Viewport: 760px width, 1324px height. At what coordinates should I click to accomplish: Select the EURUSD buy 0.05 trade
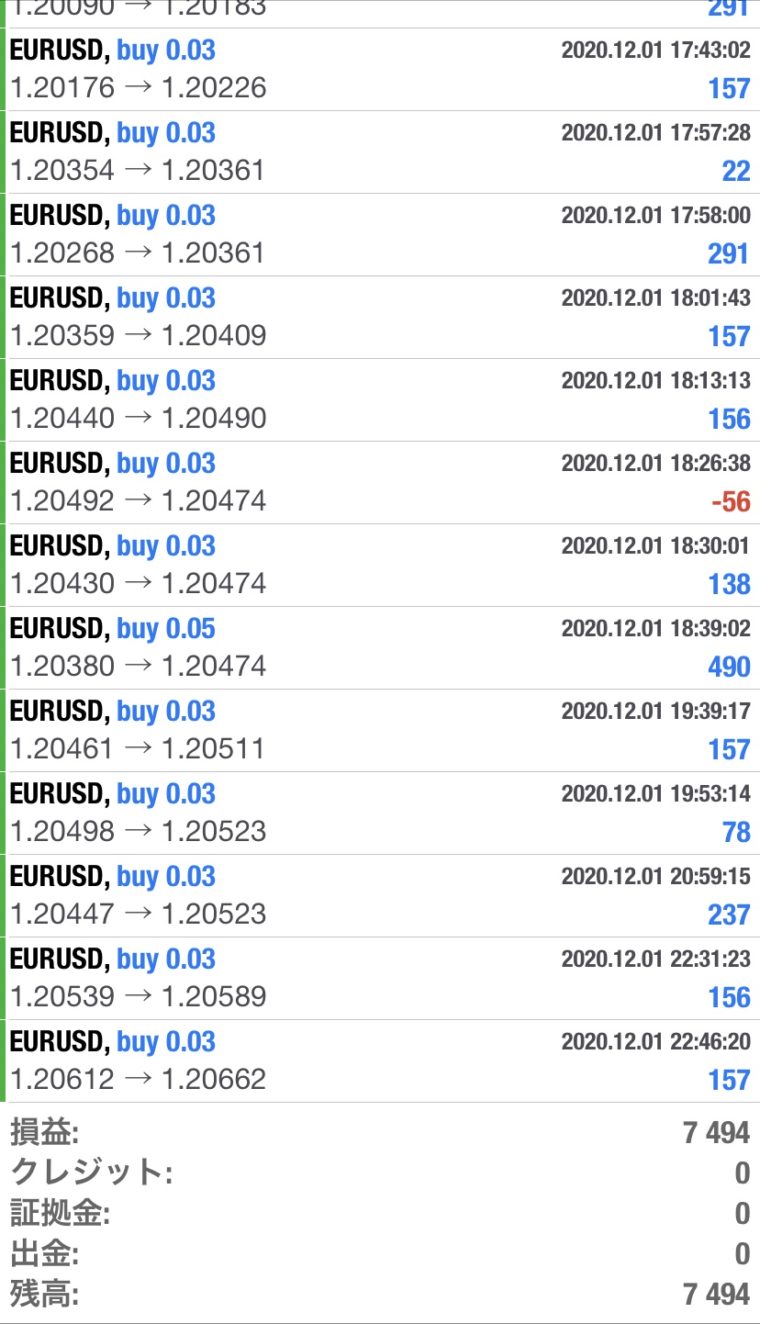[x=380, y=648]
